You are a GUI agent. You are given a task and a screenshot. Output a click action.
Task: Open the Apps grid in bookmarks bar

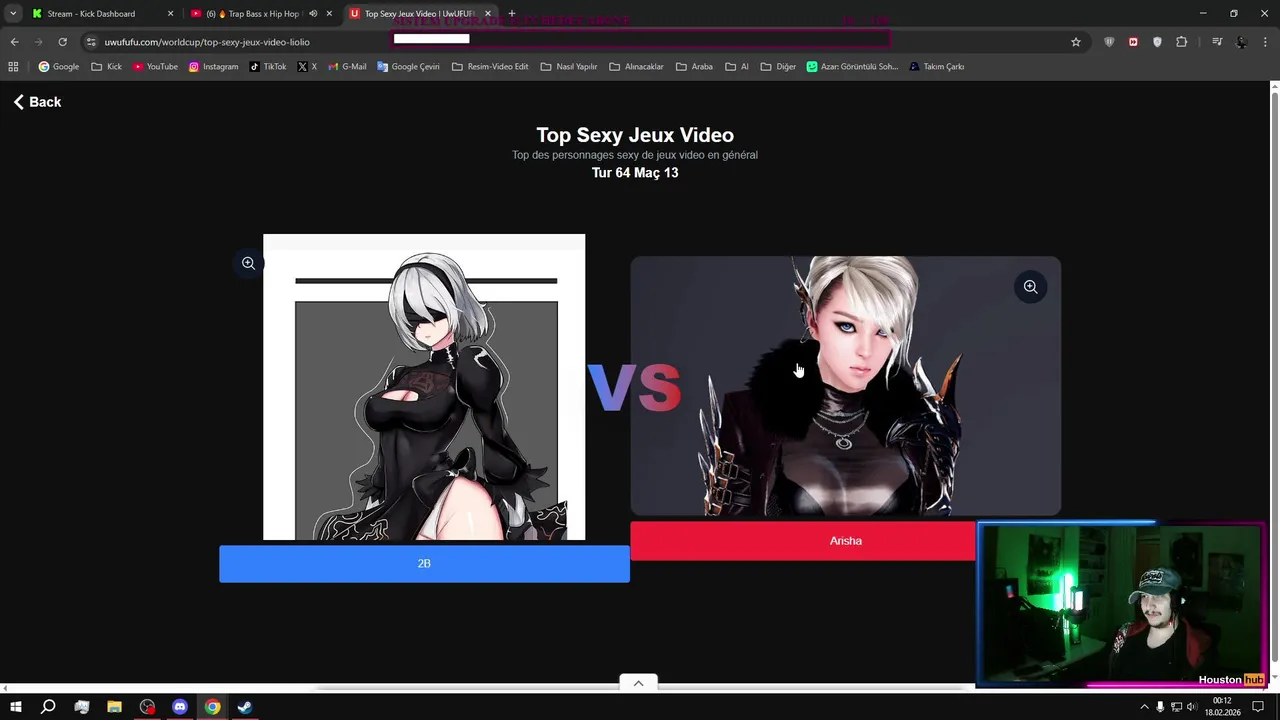[13, 67]
